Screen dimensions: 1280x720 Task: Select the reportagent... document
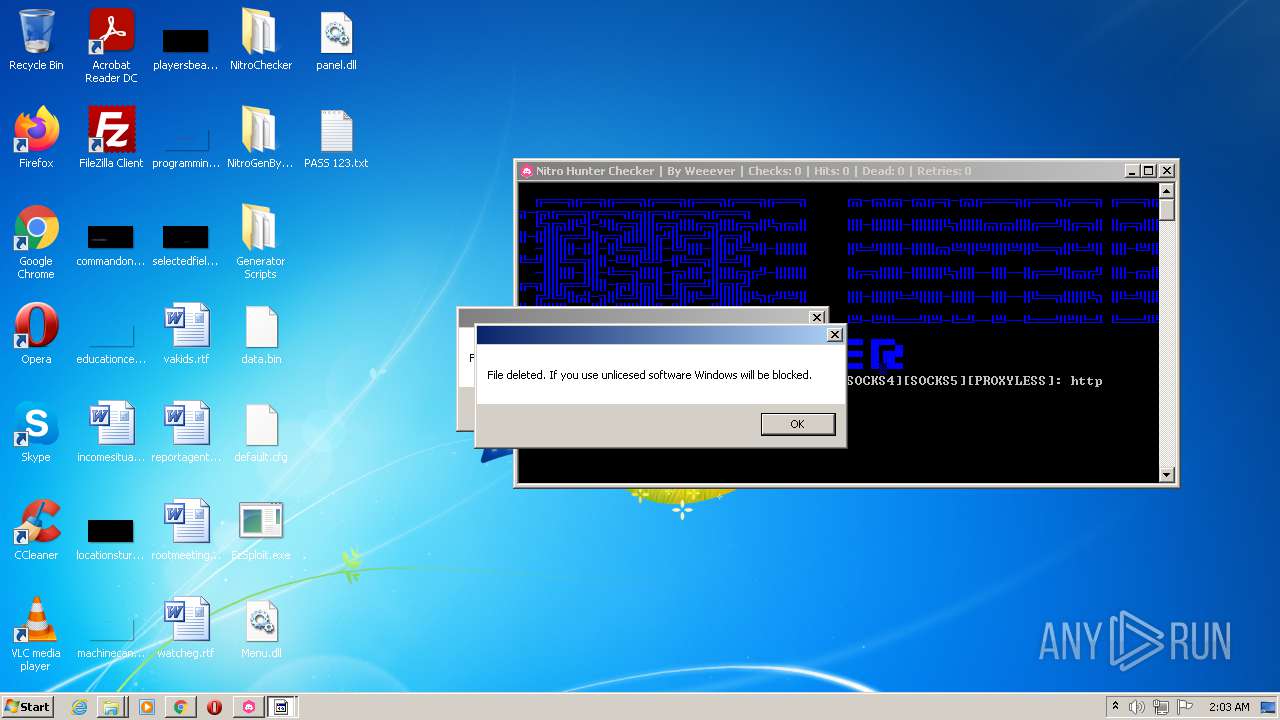coord(185,432)
